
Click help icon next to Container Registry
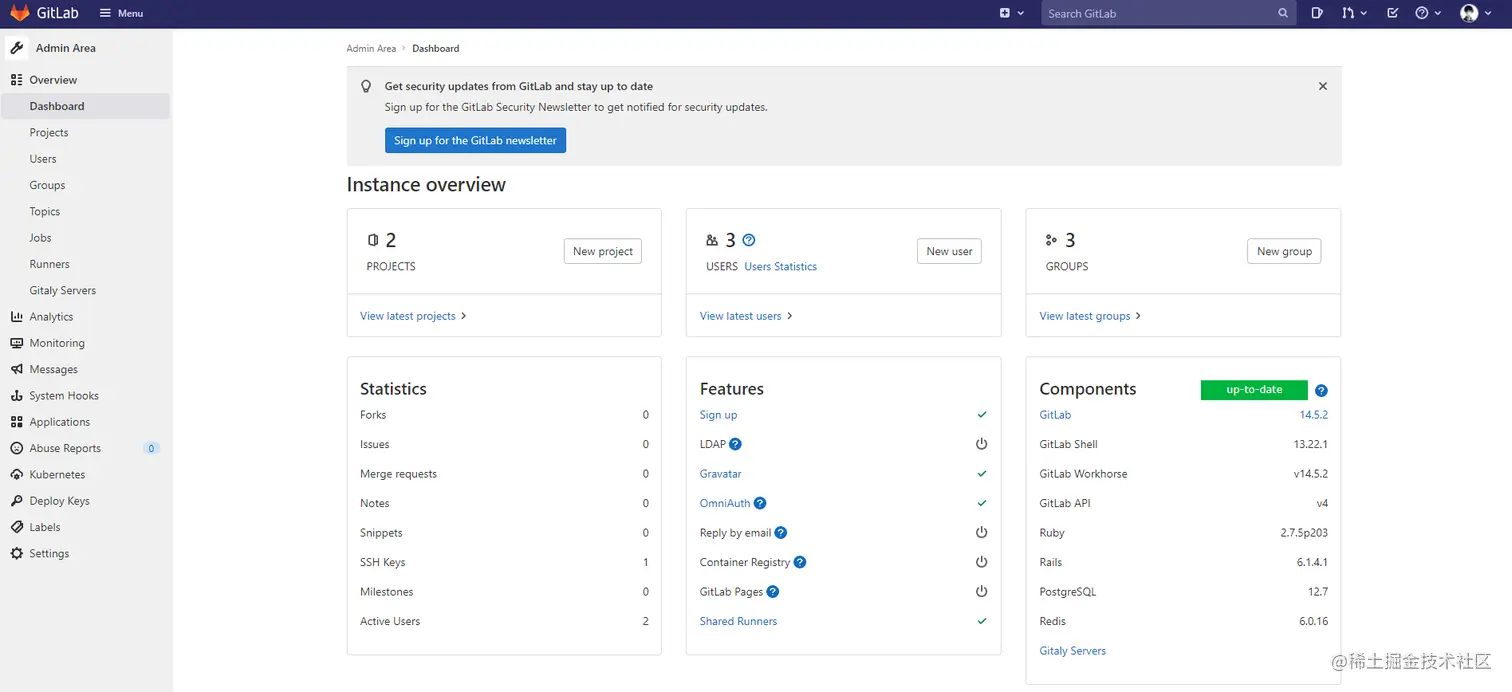coord(800,562)
